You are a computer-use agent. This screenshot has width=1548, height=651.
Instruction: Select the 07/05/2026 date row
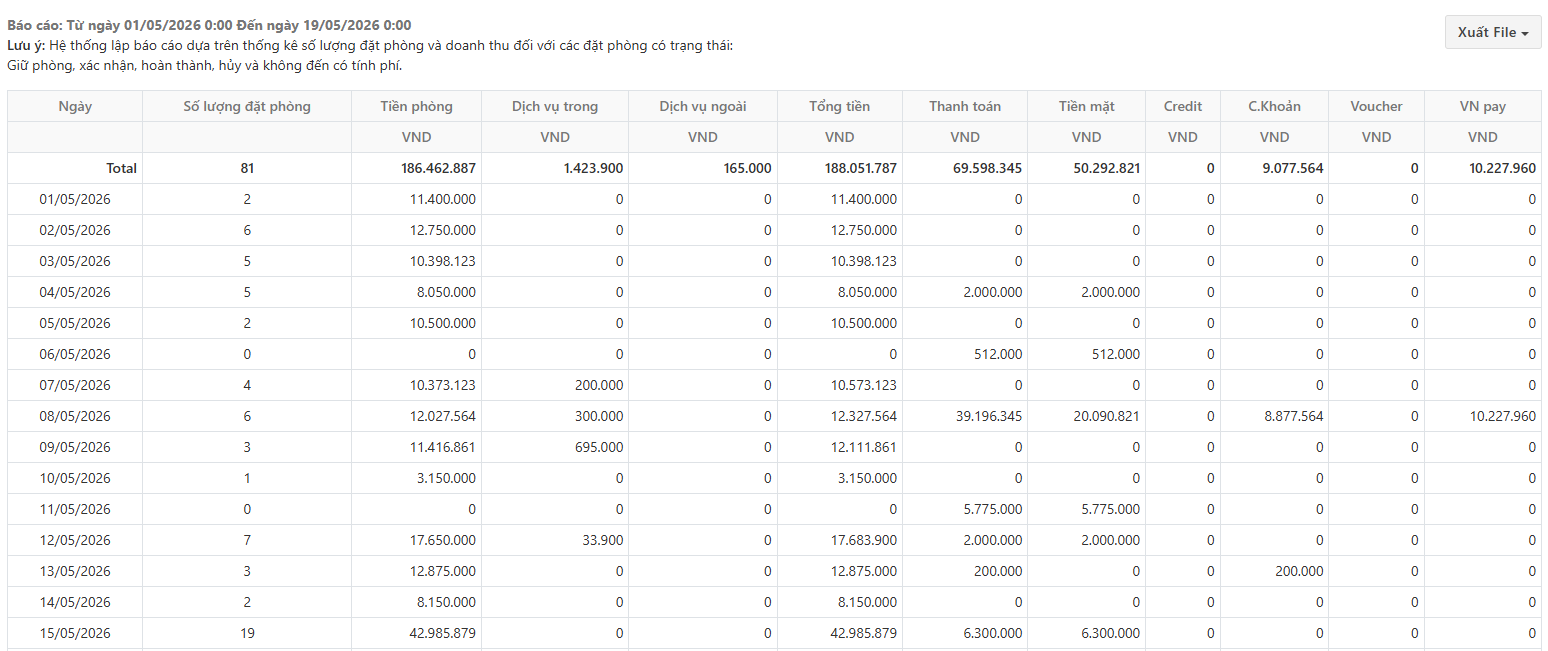point(774,385)
